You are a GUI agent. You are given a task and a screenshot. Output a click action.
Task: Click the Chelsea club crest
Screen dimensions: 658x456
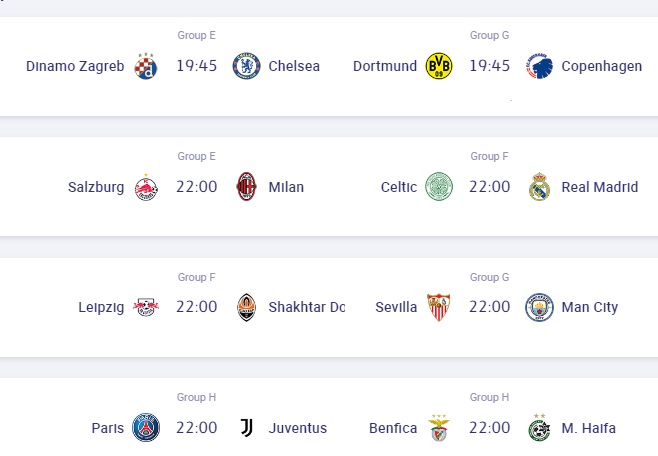[246, 66]
